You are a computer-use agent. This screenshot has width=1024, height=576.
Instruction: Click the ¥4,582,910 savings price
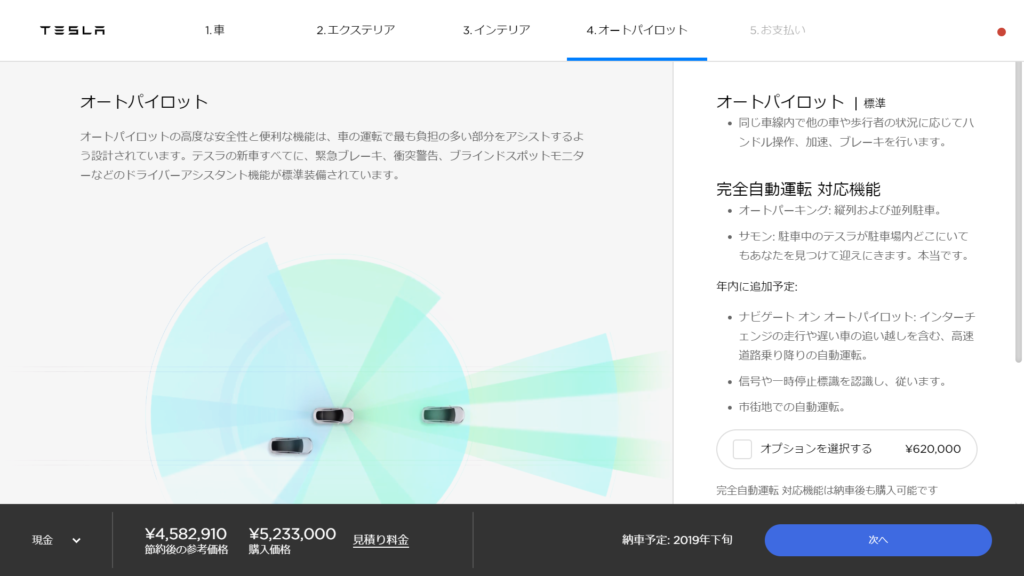click(185, 534)
